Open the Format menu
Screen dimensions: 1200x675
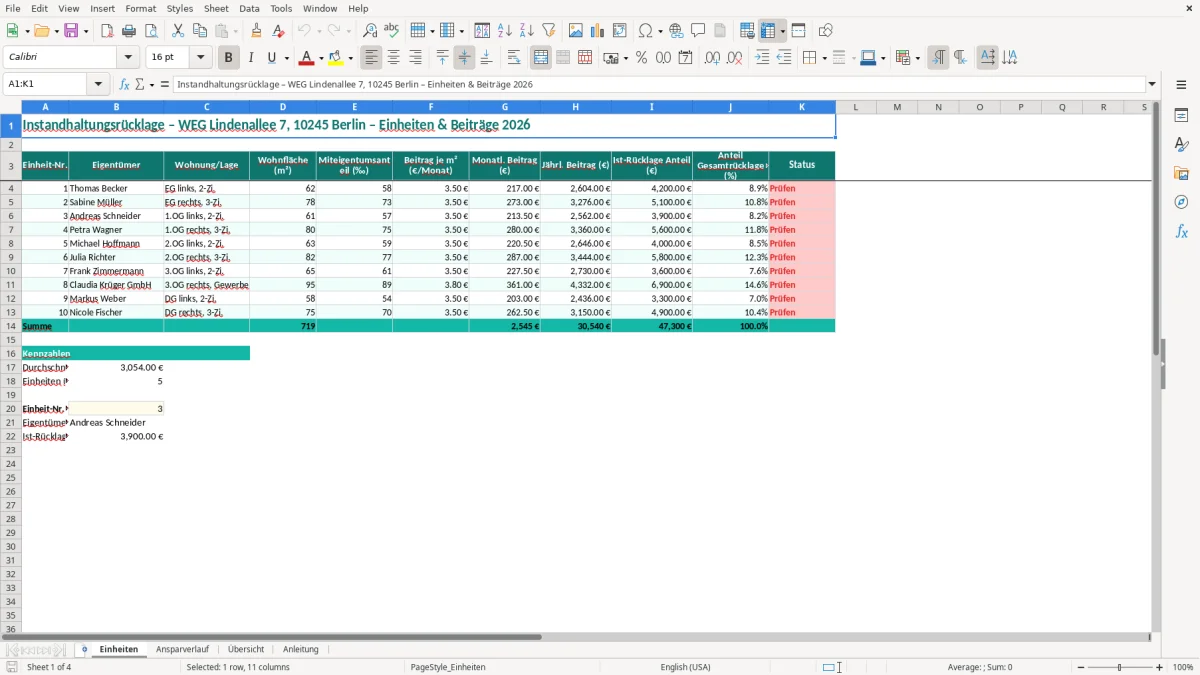140,8
